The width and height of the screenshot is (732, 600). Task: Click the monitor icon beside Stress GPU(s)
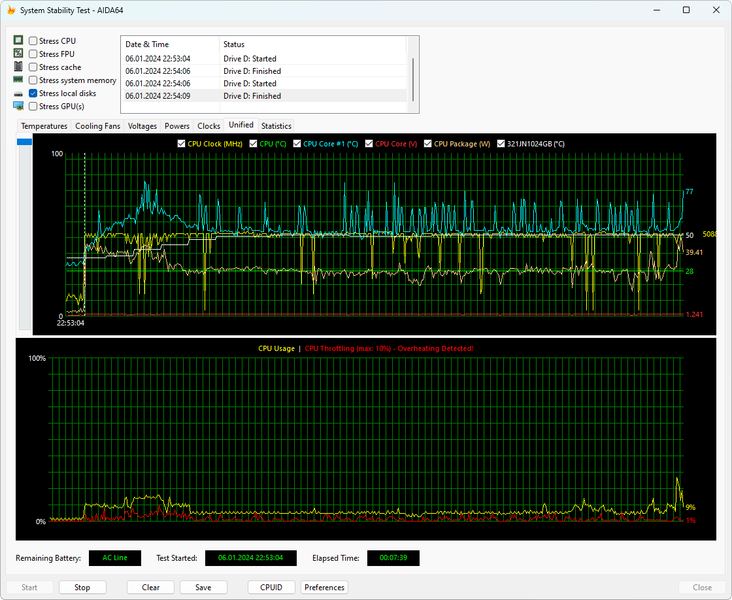click(x=18, y=106)
